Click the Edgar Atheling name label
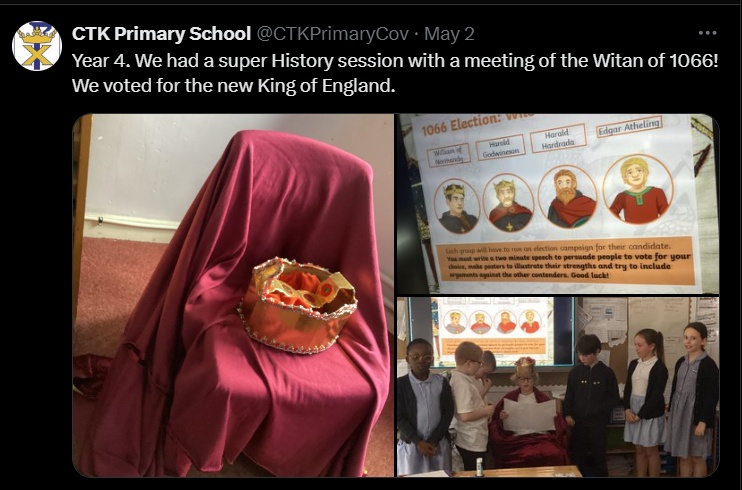Image resolution: width=742 pixels, height=490 pixels. (628, 126)
